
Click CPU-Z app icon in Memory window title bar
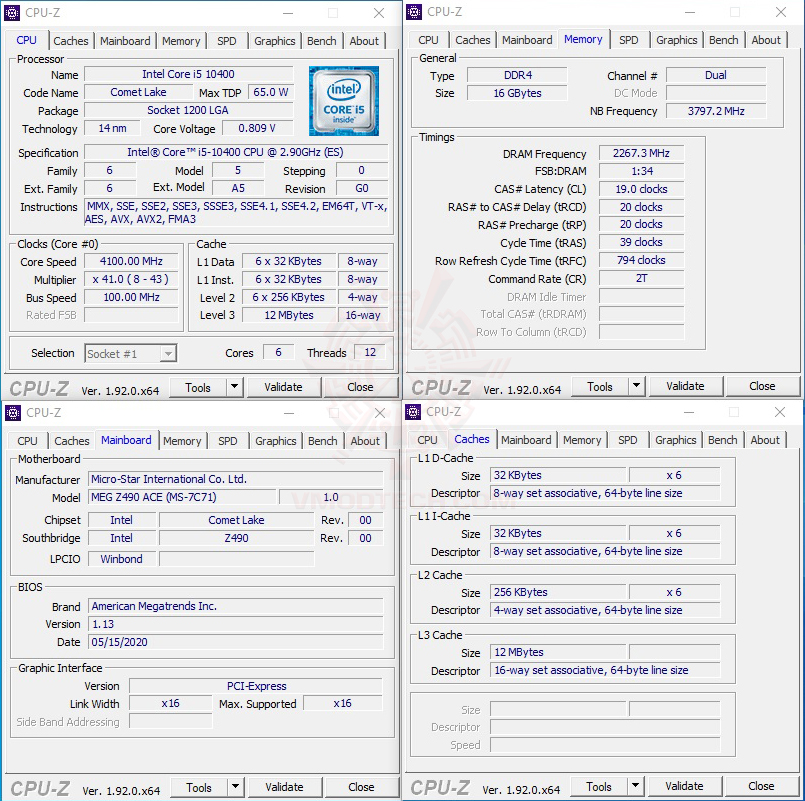(414, 12)
